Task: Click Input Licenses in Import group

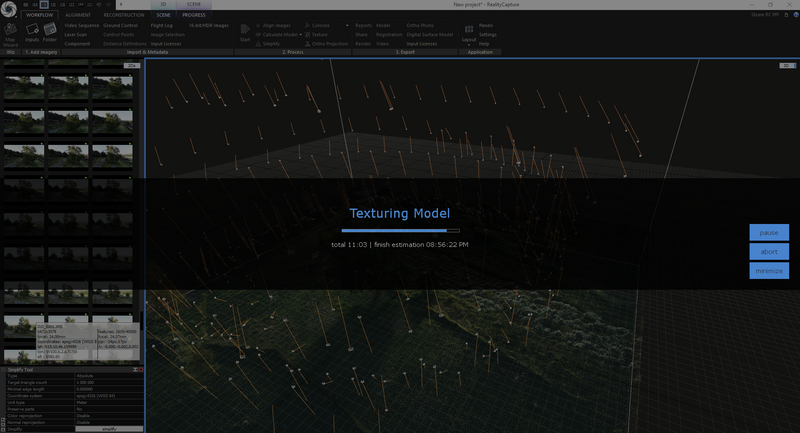Action: click(x=166, y=44)
